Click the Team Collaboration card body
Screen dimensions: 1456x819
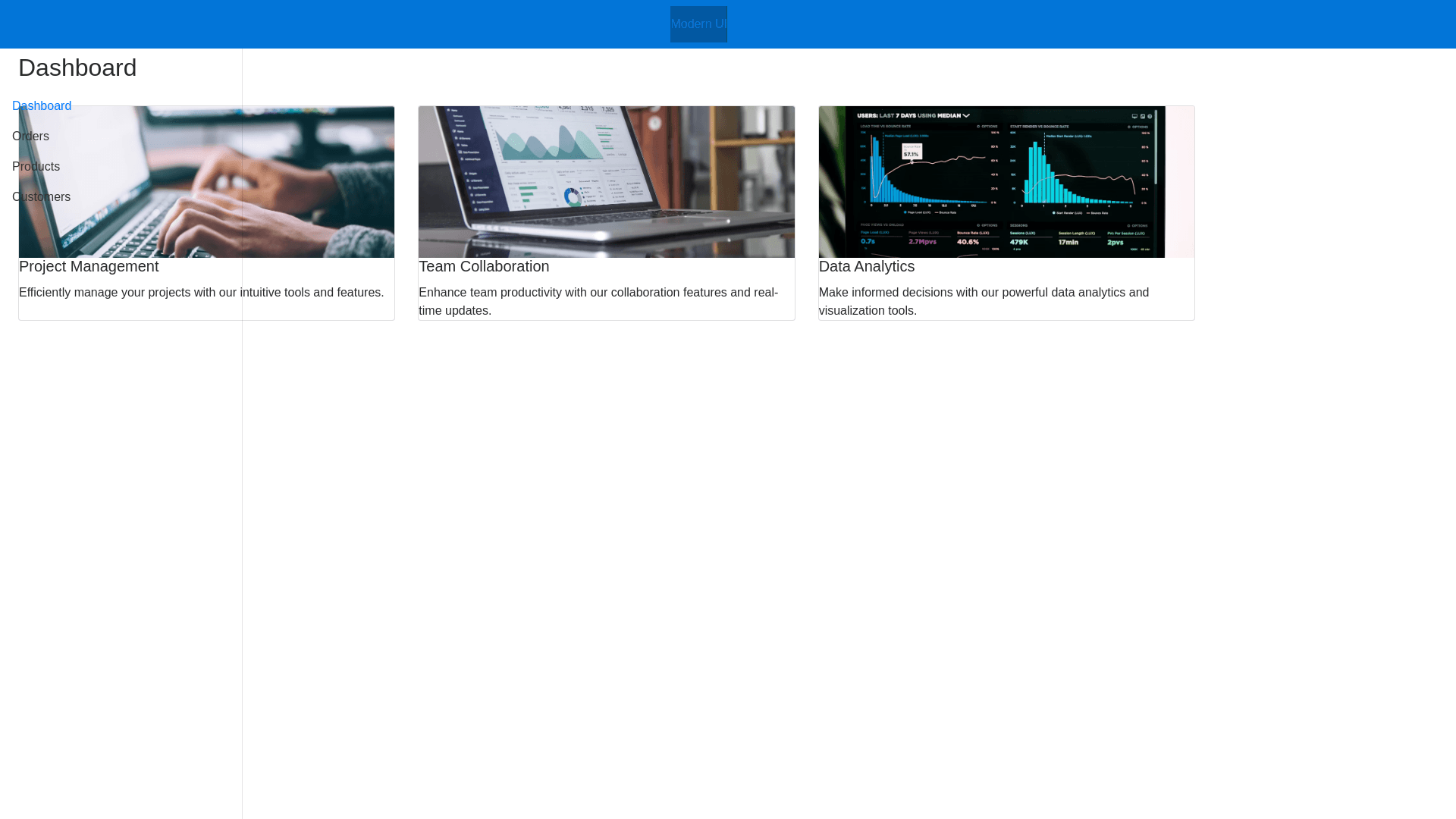click(607, 288)
